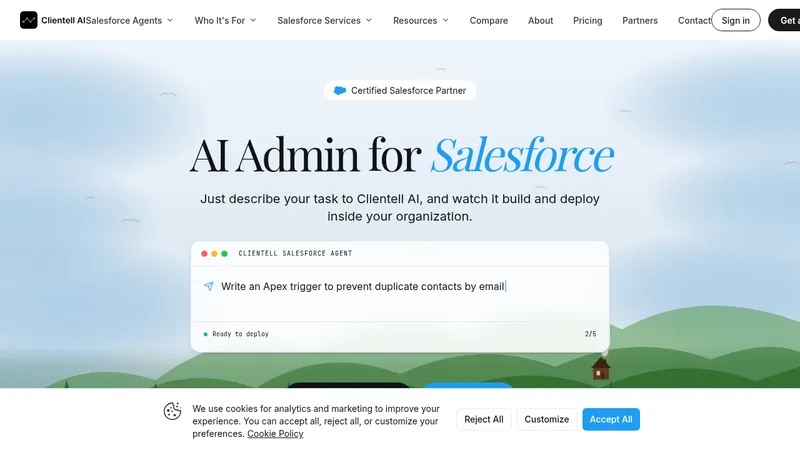Click the 'Ready to deploy' status text

[x=240, y=334]
